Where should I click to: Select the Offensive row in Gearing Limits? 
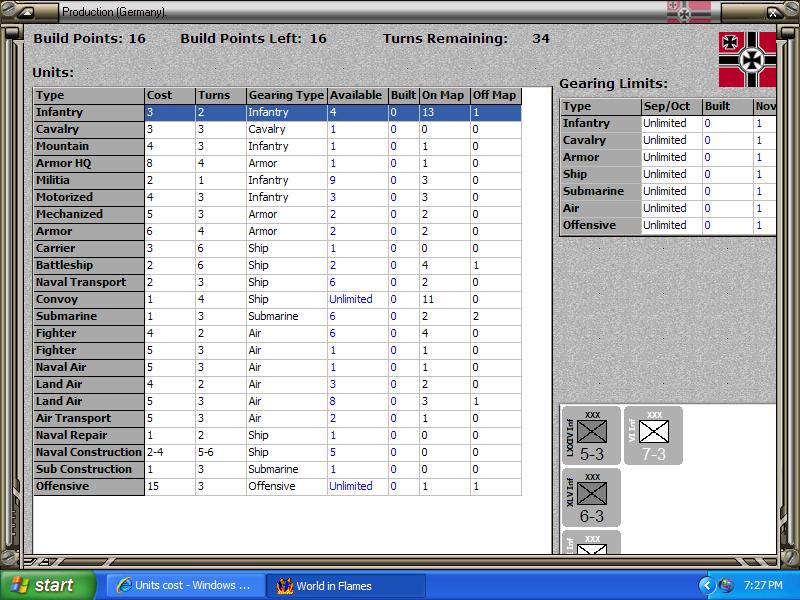click(667, 225)
